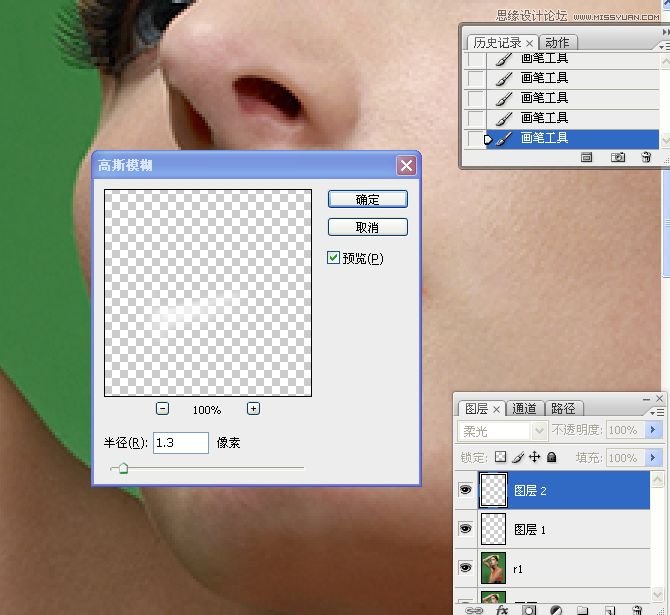Create new snapshot in History panel
670x615 pixels.
[617, 158]
